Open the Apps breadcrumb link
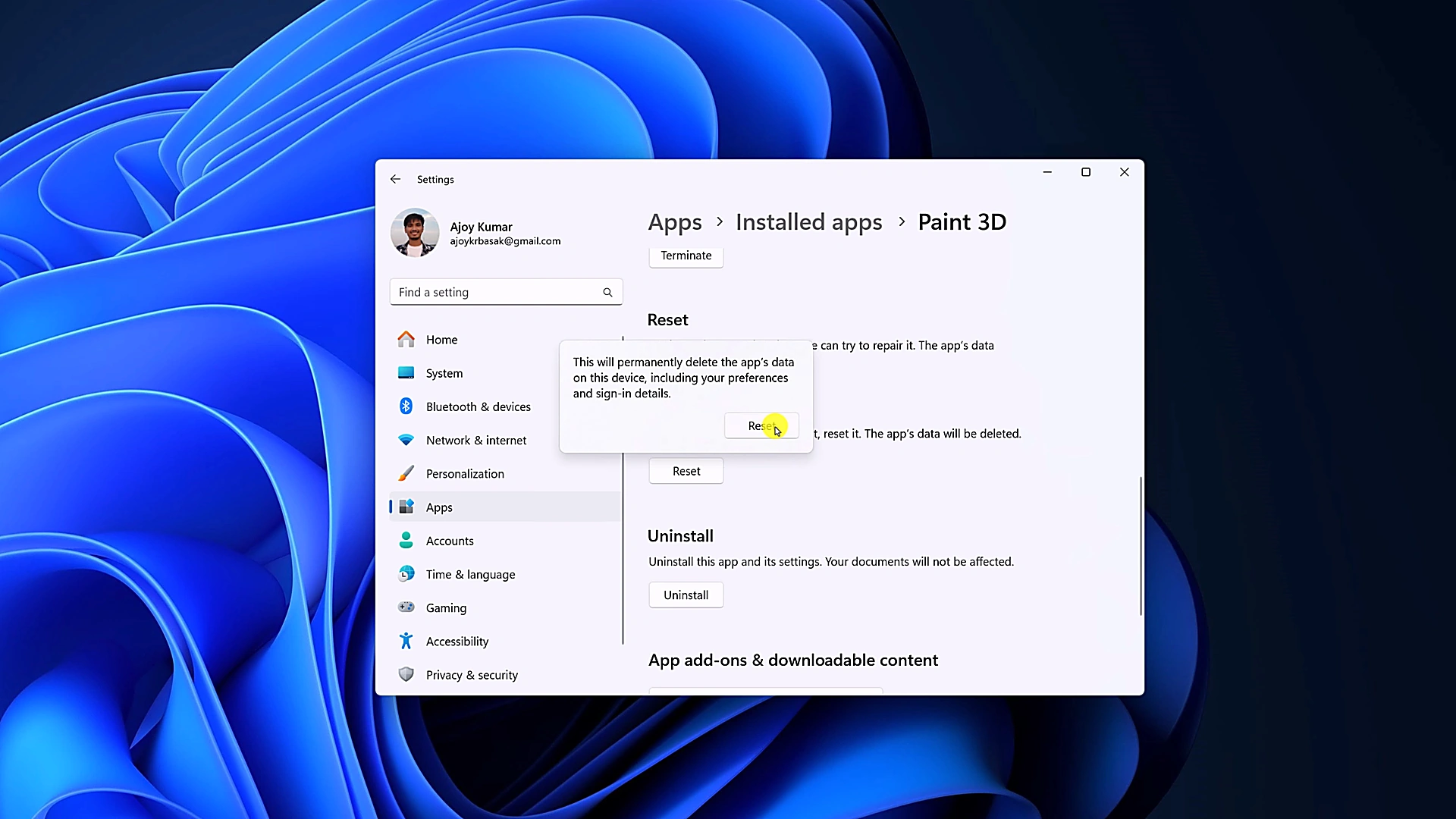Screen dimensions: 1456x819 (x=675, y=222)
